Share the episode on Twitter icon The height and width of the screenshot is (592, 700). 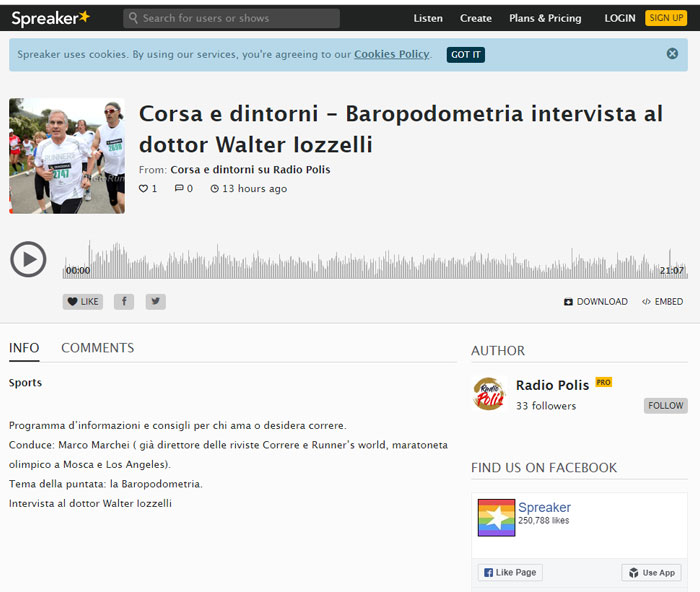[155, 302]
